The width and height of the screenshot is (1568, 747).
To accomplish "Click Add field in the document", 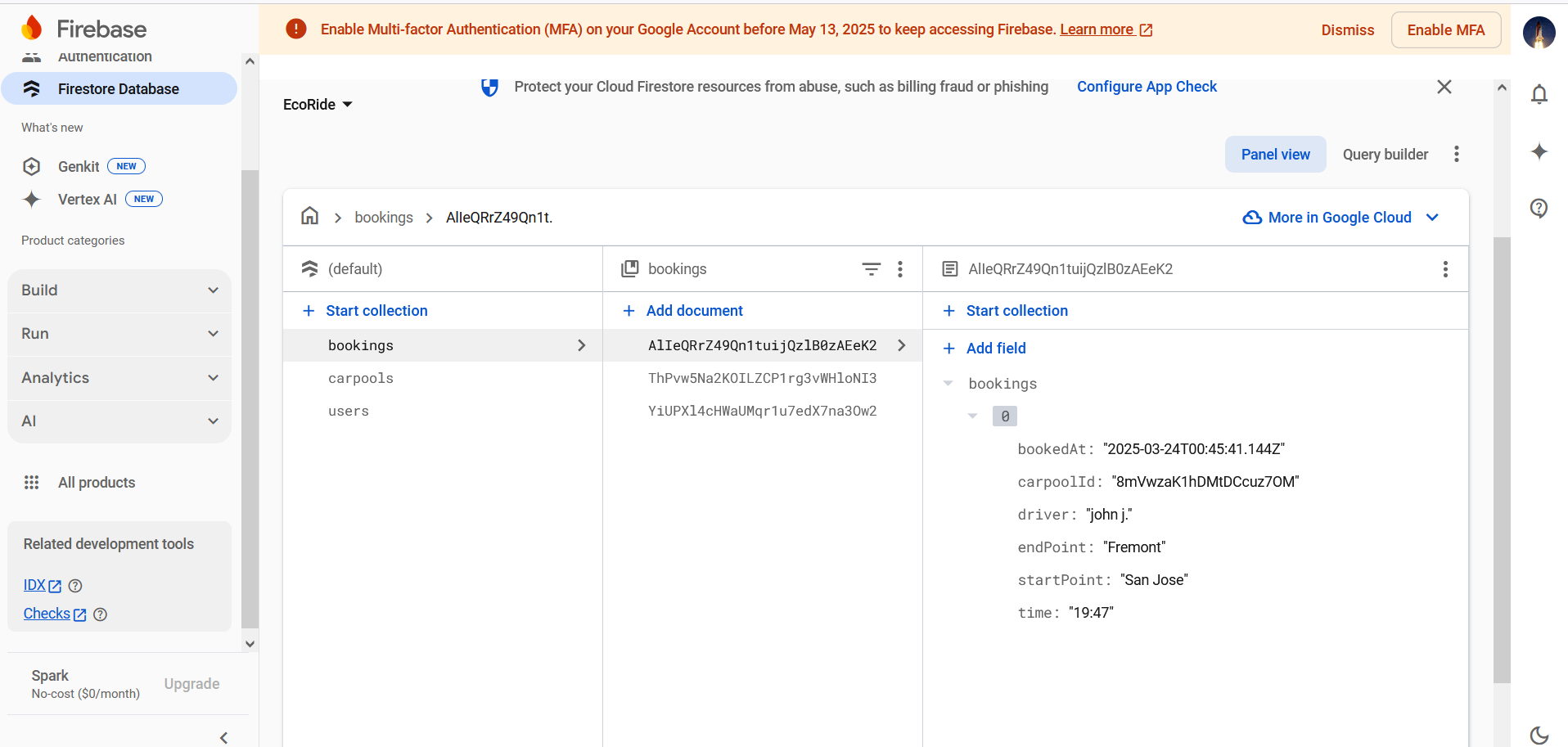I will click(x=984, y=349).
